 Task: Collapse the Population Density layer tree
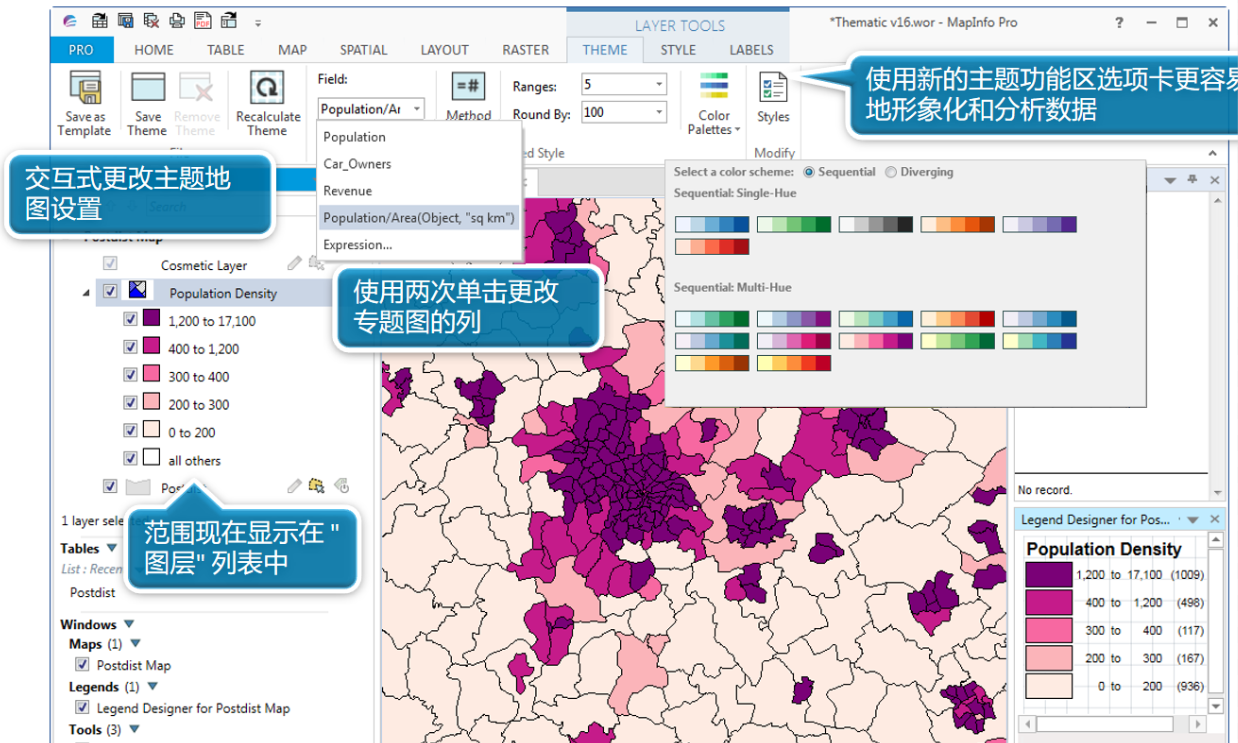(x=85, y=292)
